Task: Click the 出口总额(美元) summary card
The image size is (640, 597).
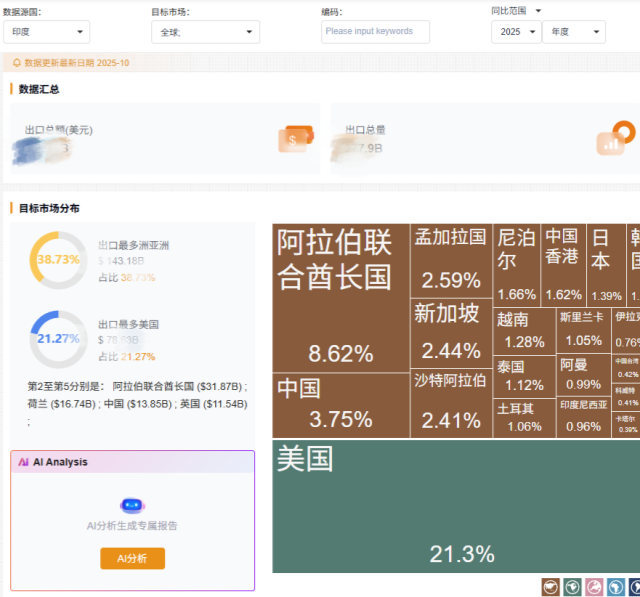Action: point(165,139)
